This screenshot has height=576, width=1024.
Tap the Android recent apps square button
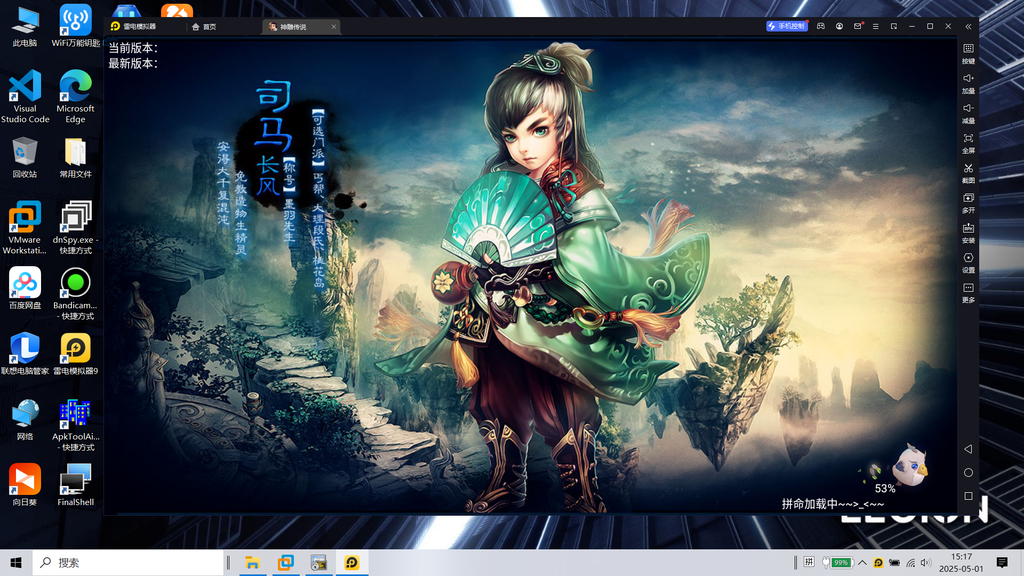(x=968, y=496)
